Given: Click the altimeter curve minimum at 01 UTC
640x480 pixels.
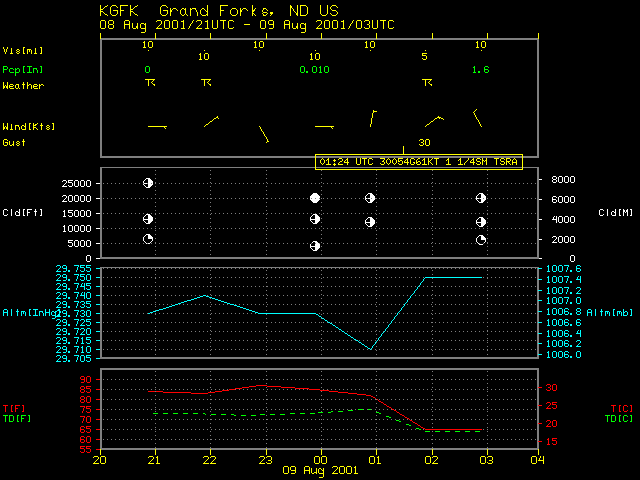Looking at the screenshot, I should click(x=370, y=349).
